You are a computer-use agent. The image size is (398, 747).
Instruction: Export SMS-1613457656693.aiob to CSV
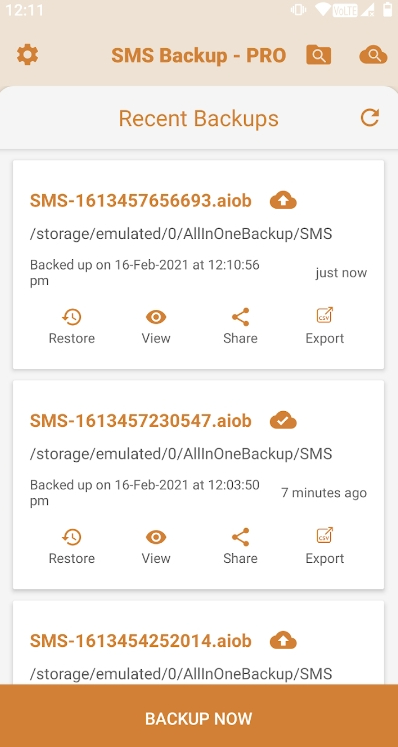[325, 326]
